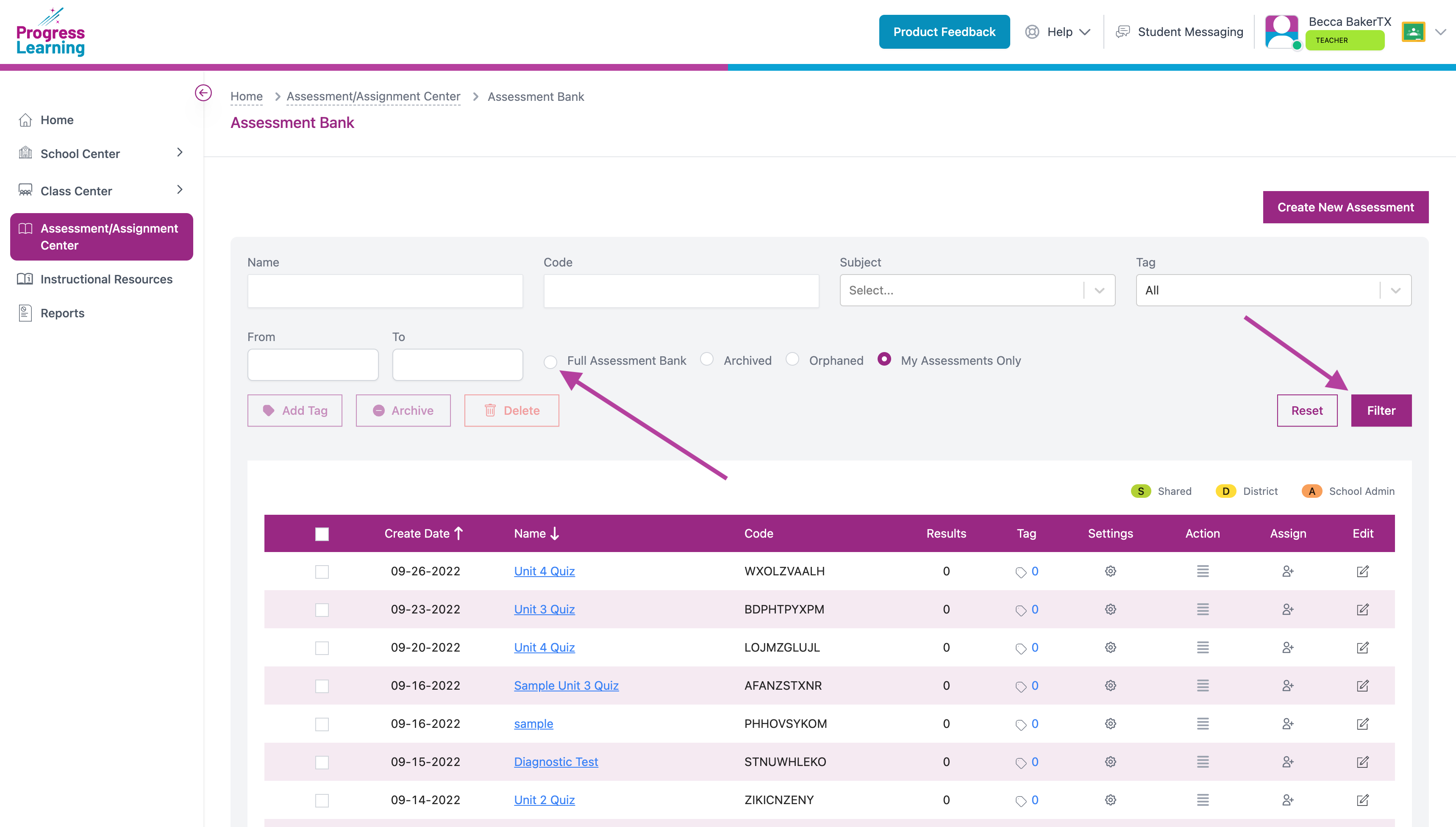Check the box for Sample Unit 3 Quiz

pos(322,685)
